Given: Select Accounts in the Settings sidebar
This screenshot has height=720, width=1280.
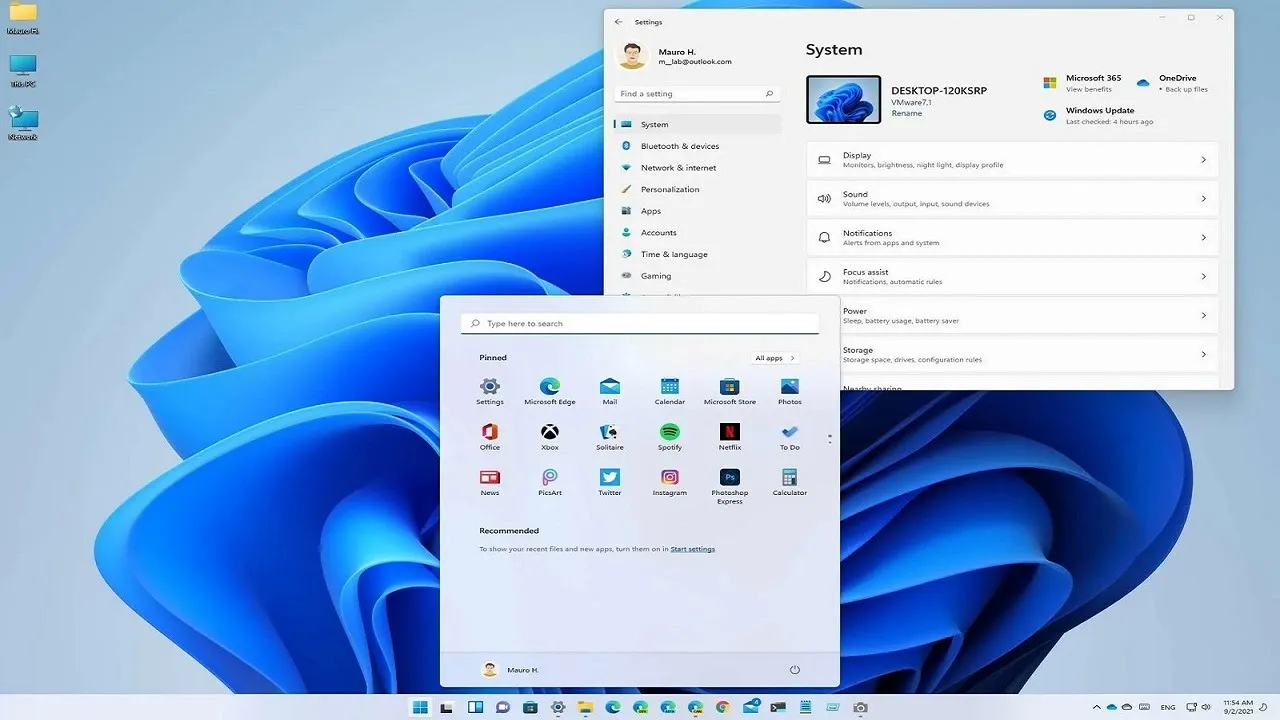Looking at the screenshot, I should [x=697, y=233].
